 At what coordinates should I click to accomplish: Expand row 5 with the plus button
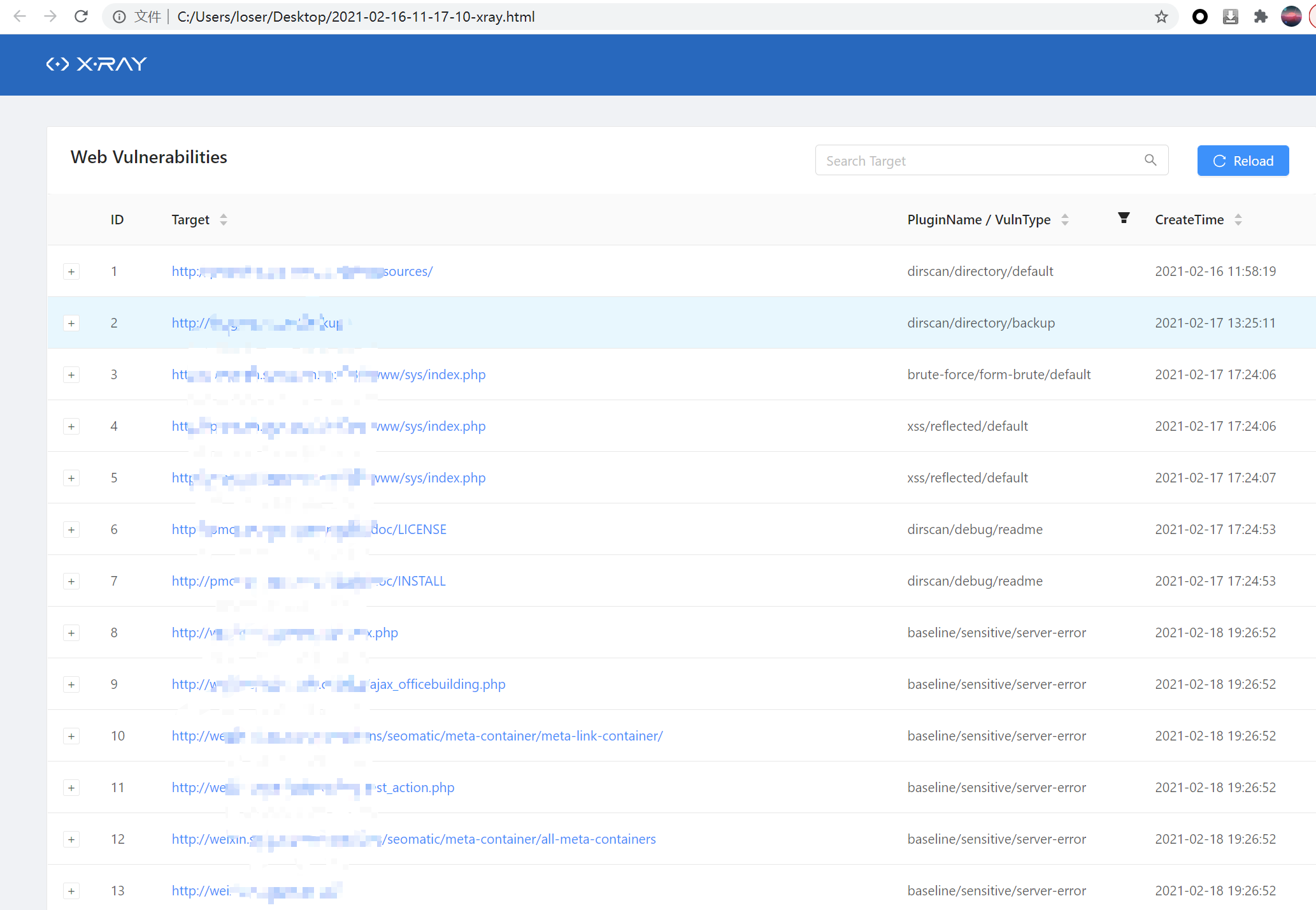(x=71, y=479)
